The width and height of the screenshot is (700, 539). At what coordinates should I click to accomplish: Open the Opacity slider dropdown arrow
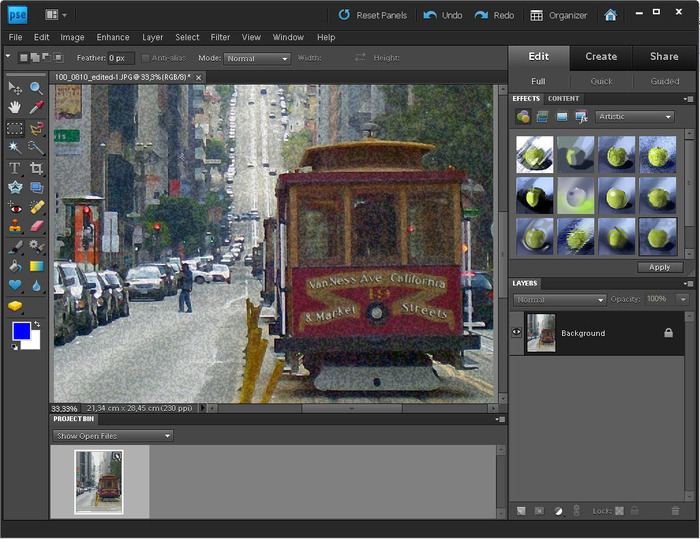(683, 299)
